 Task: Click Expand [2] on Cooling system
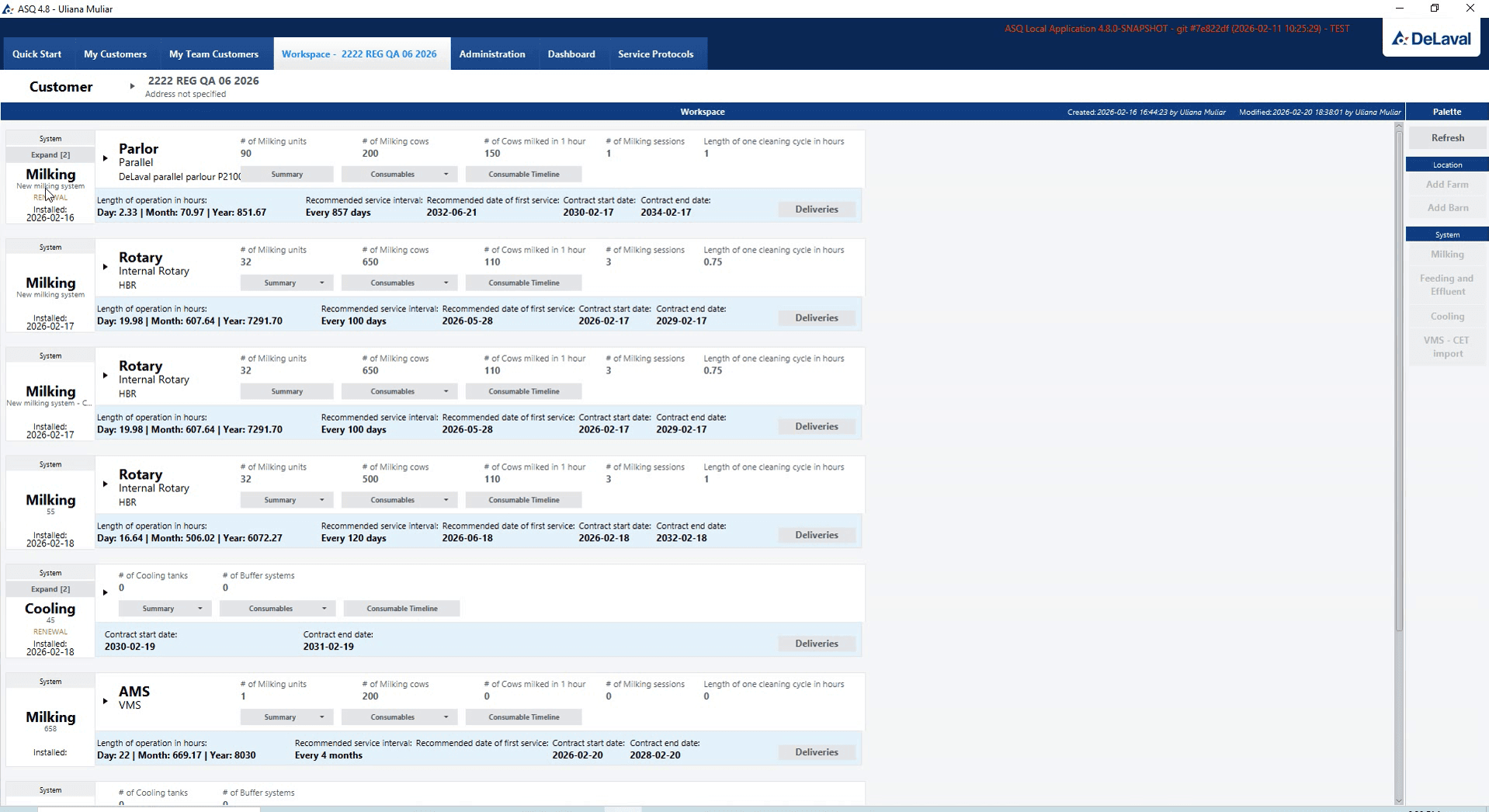pos(50,589)
